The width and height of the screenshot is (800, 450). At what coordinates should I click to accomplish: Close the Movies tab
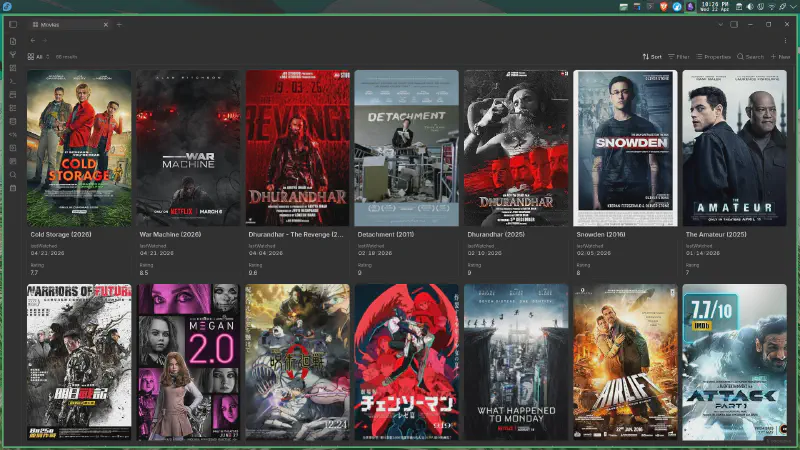coord(106,24)
